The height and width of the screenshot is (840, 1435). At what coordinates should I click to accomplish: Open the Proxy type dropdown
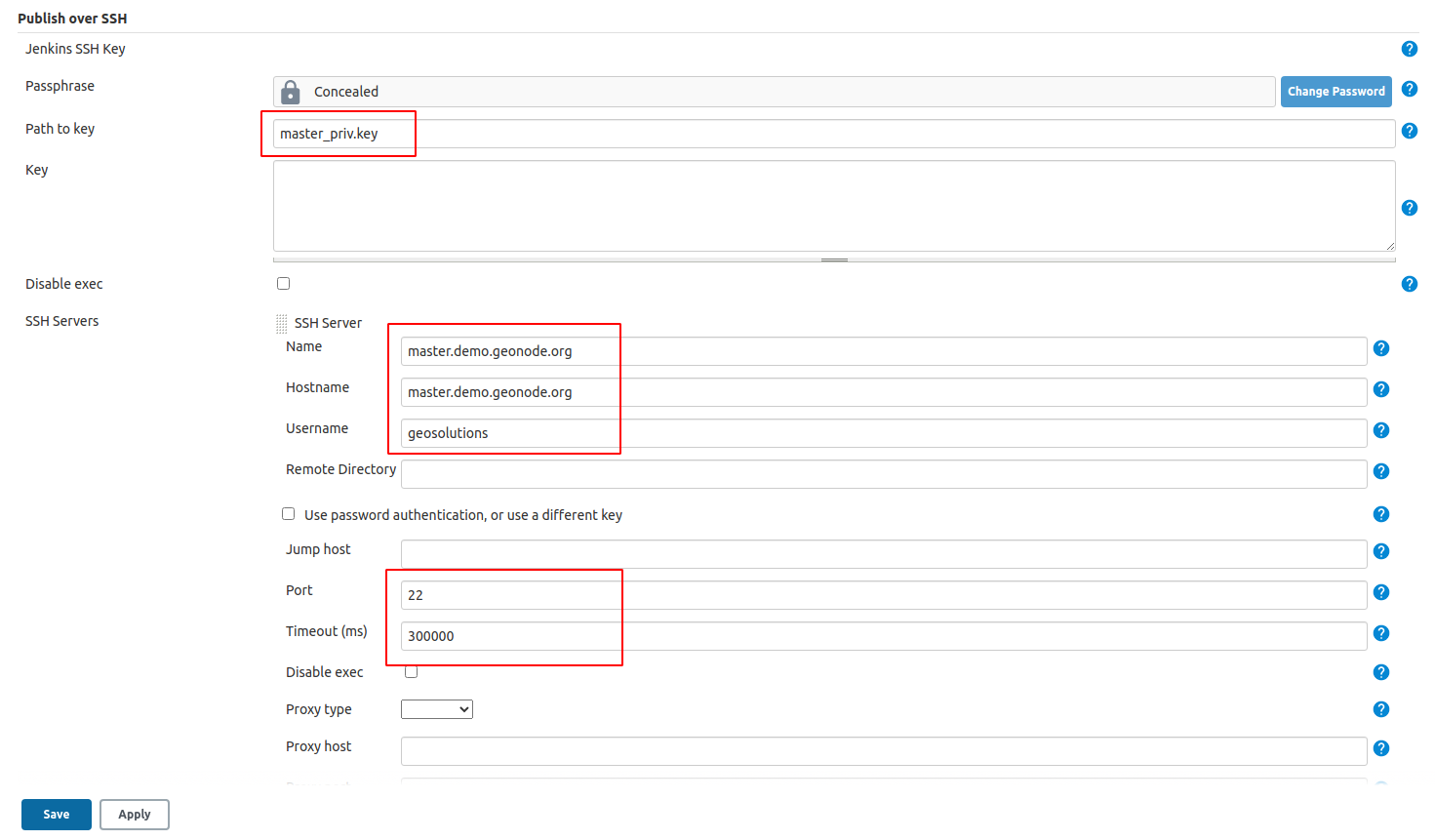pos(436,709)
